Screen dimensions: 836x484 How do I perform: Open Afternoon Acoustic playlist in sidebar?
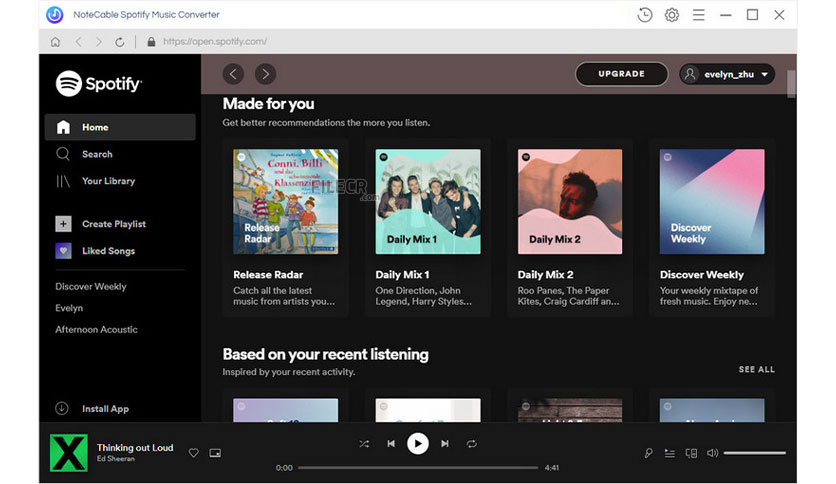97,329
